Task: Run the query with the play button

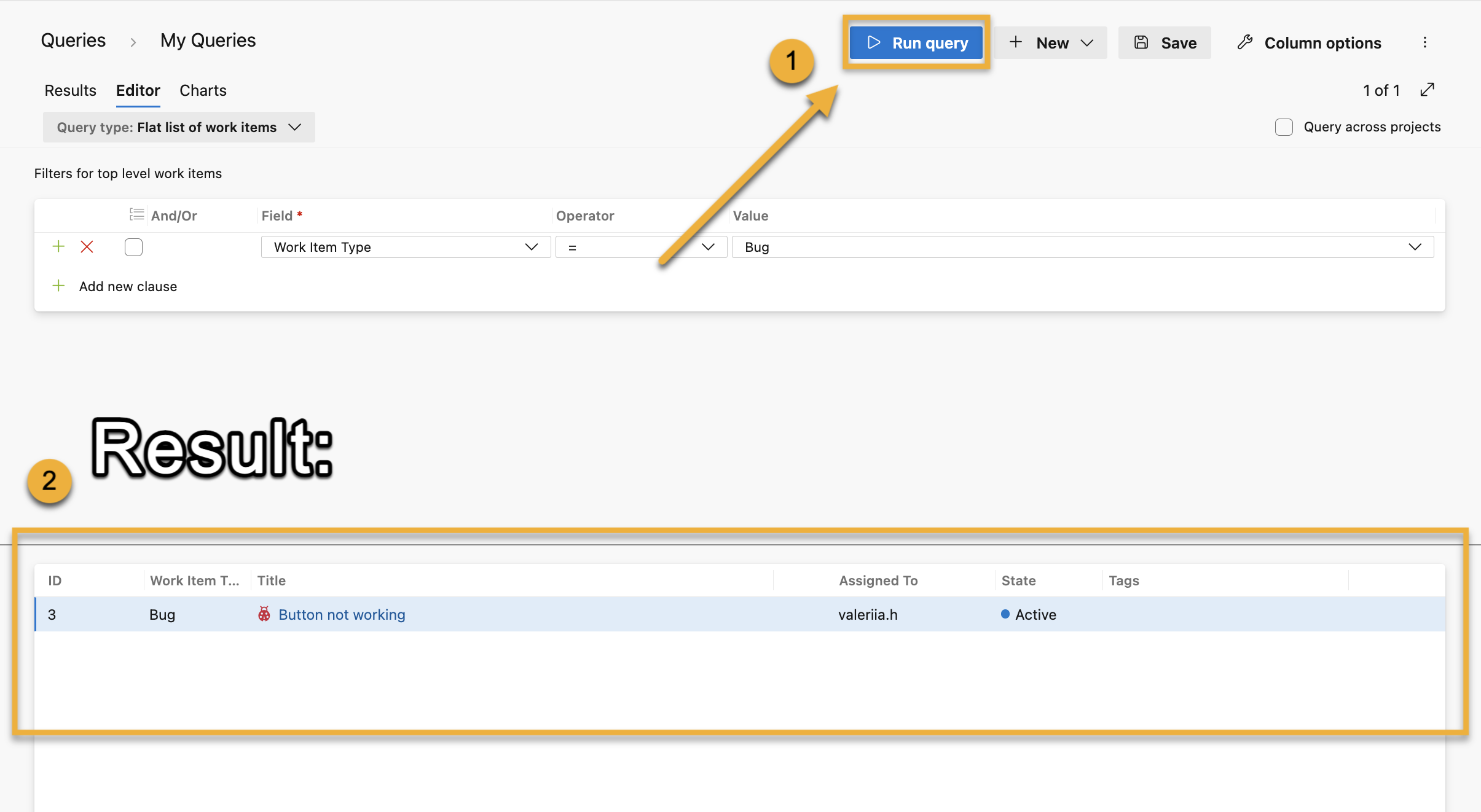Action: tap(916, 42)
